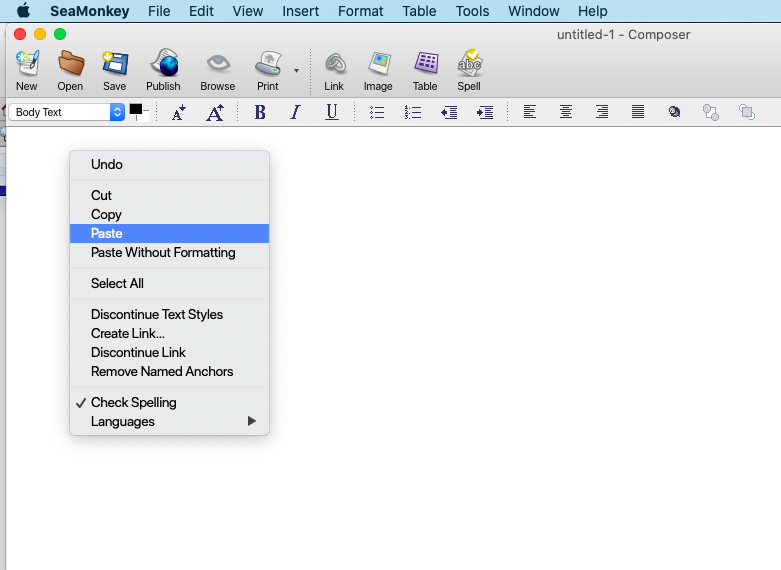Viewport: 781px width, 570px height.
Task: Click the overlapping squares layer icon
Action: 747,112
